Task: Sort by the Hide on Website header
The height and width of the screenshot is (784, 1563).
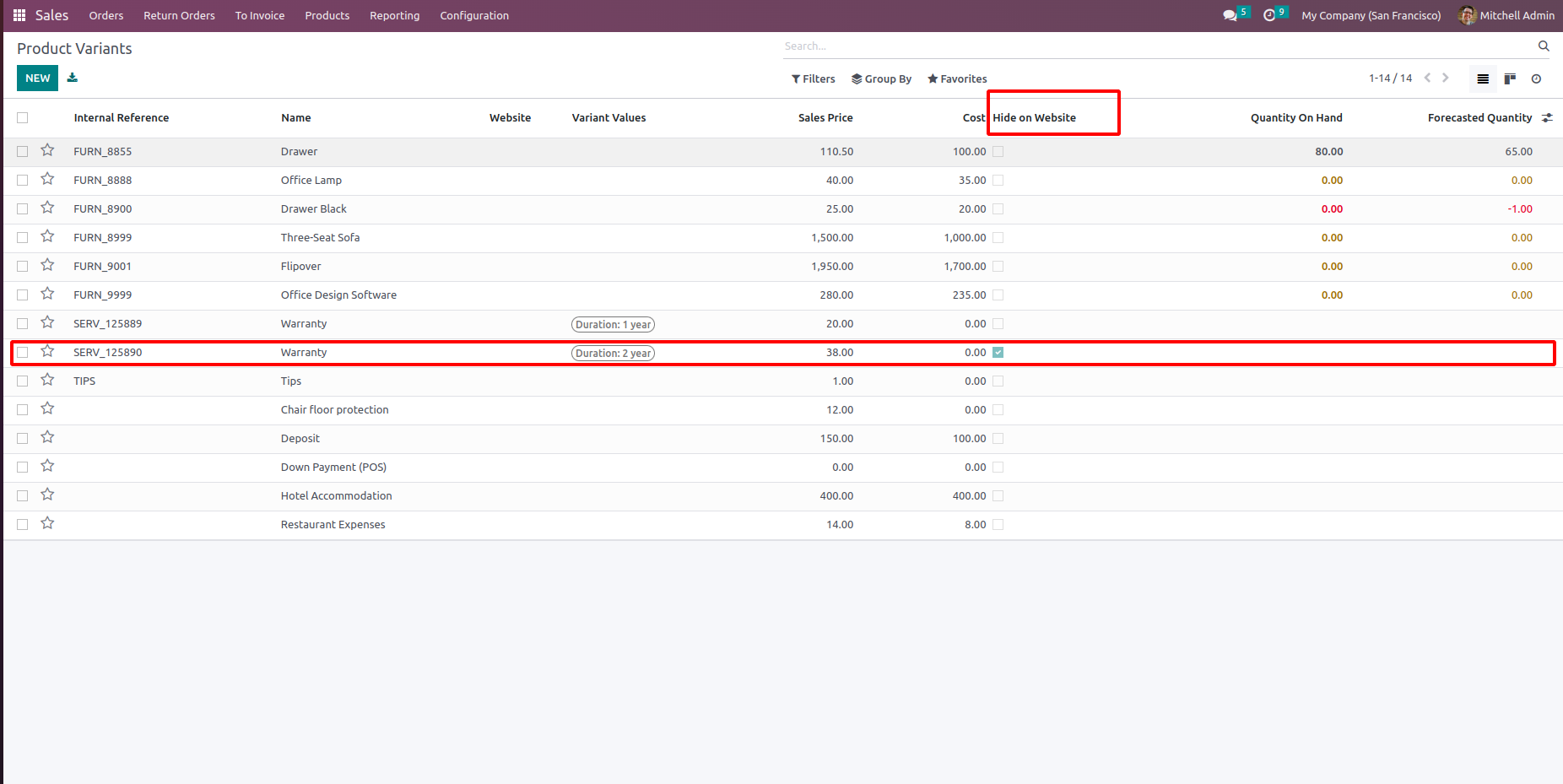Action: [1035, 118]
